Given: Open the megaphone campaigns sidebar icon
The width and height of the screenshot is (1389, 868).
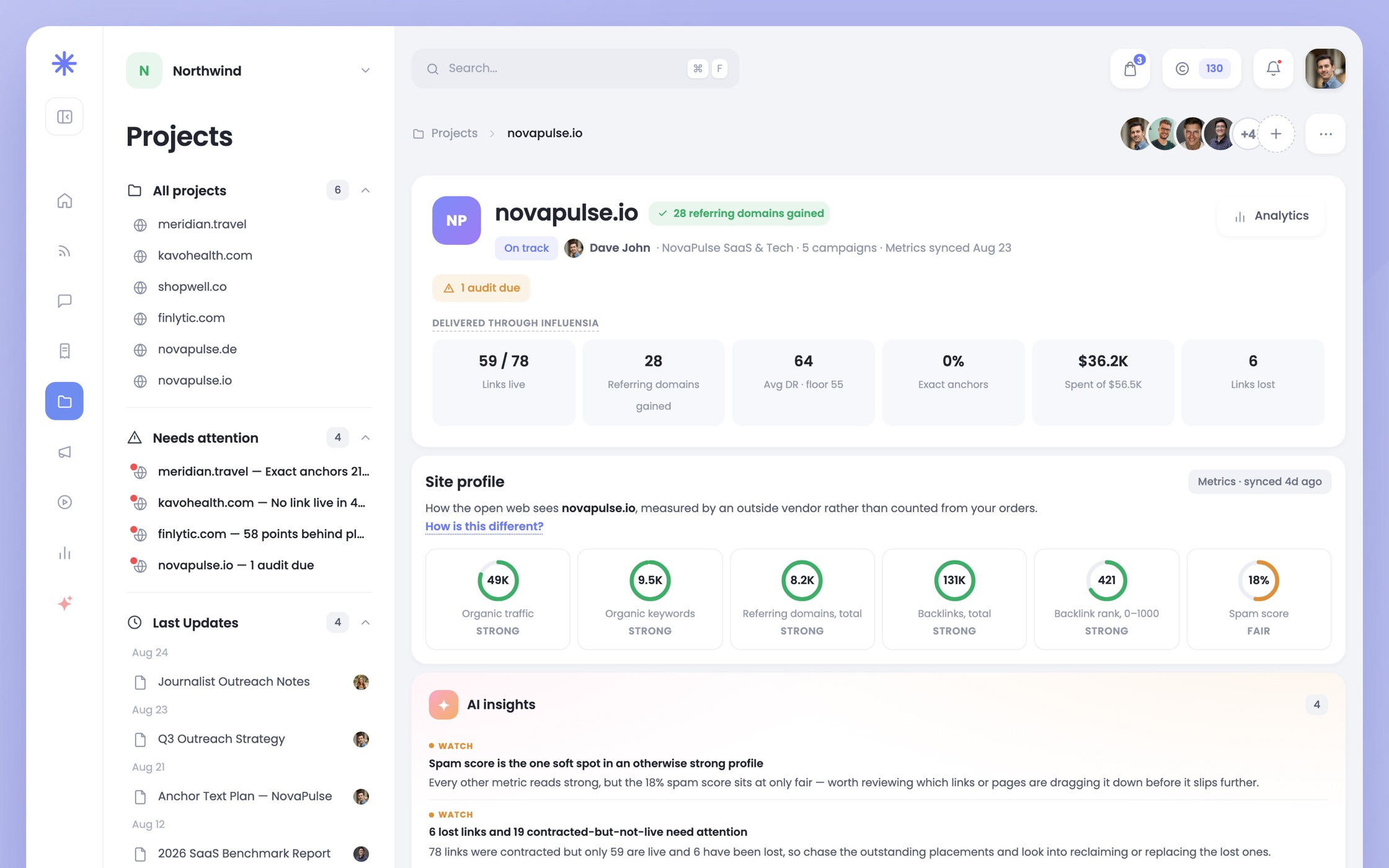Looking at the screenshot, I should pos(64,452).
